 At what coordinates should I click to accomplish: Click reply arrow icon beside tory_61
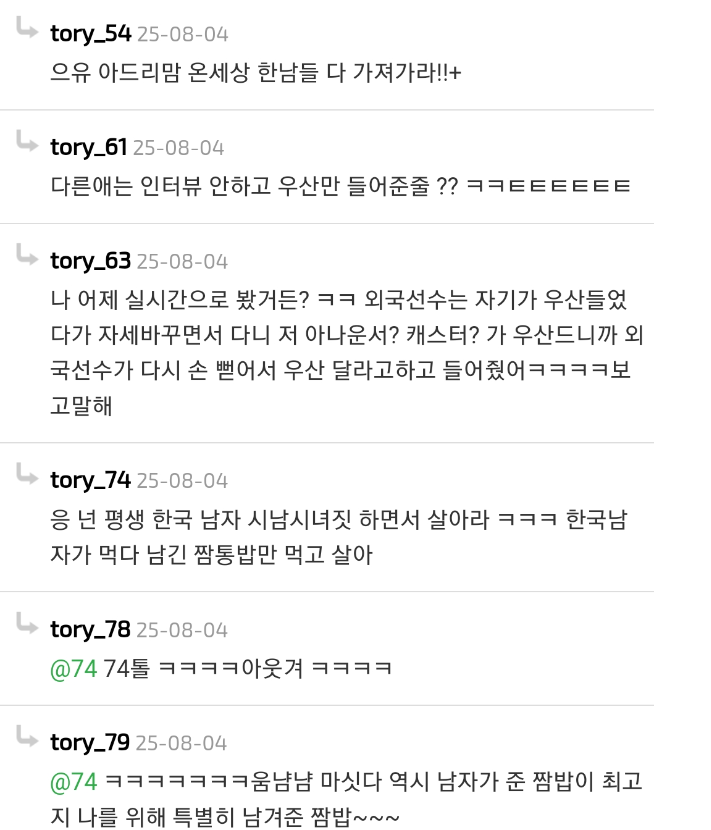click(27, 141)
